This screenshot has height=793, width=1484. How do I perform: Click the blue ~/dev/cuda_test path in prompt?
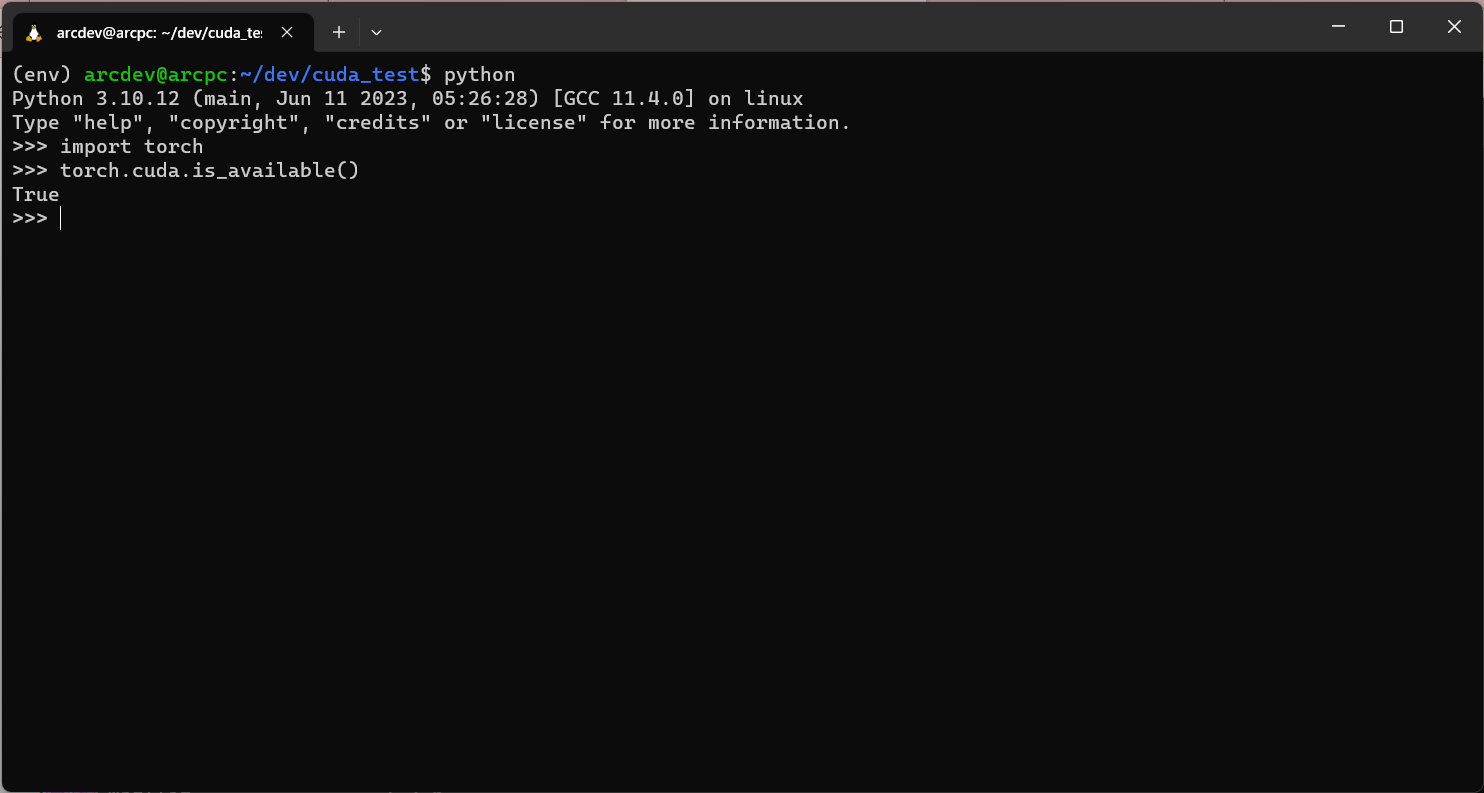(329, 74)
